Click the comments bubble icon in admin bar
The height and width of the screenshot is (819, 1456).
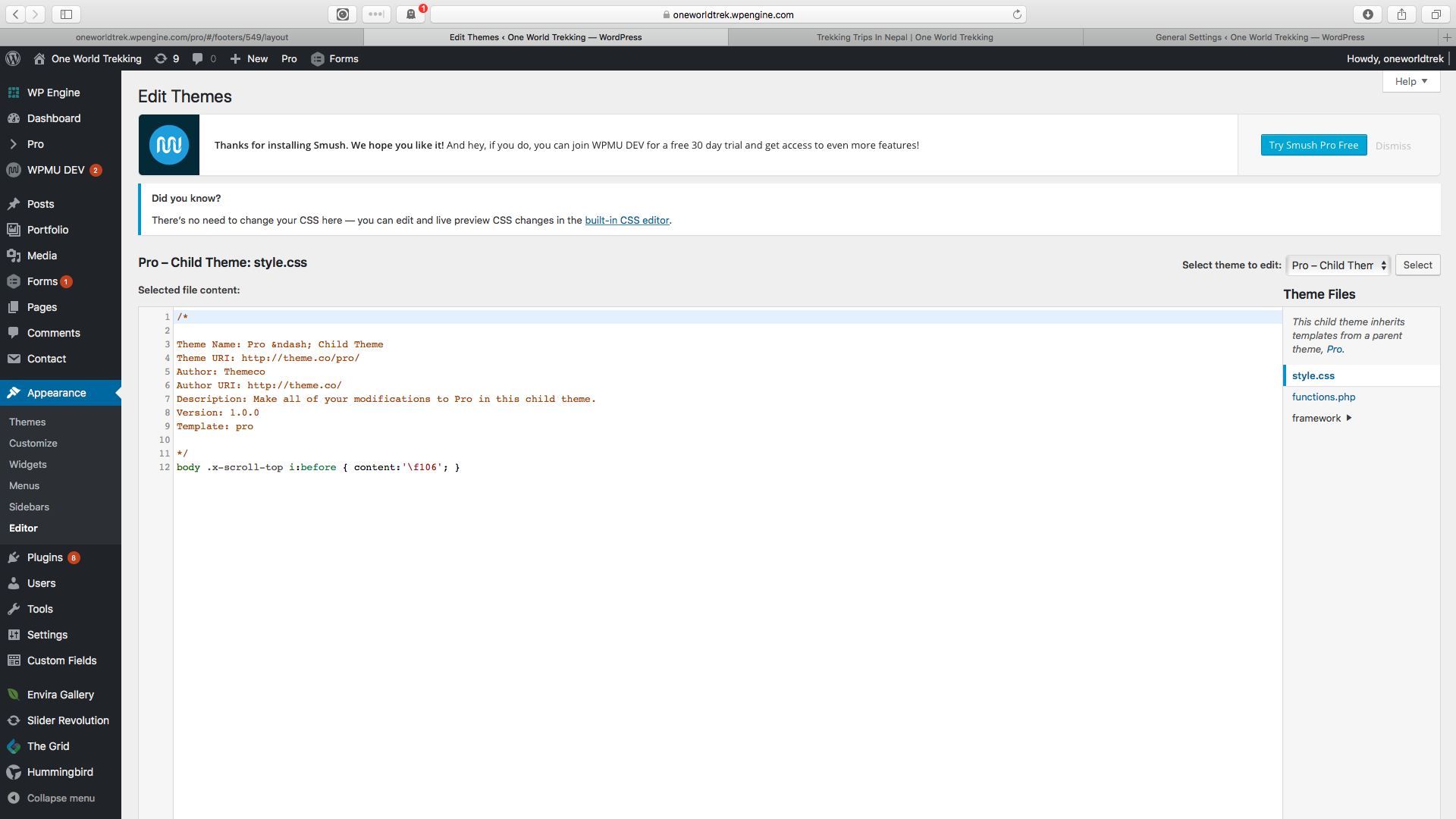tap(198, 58)
